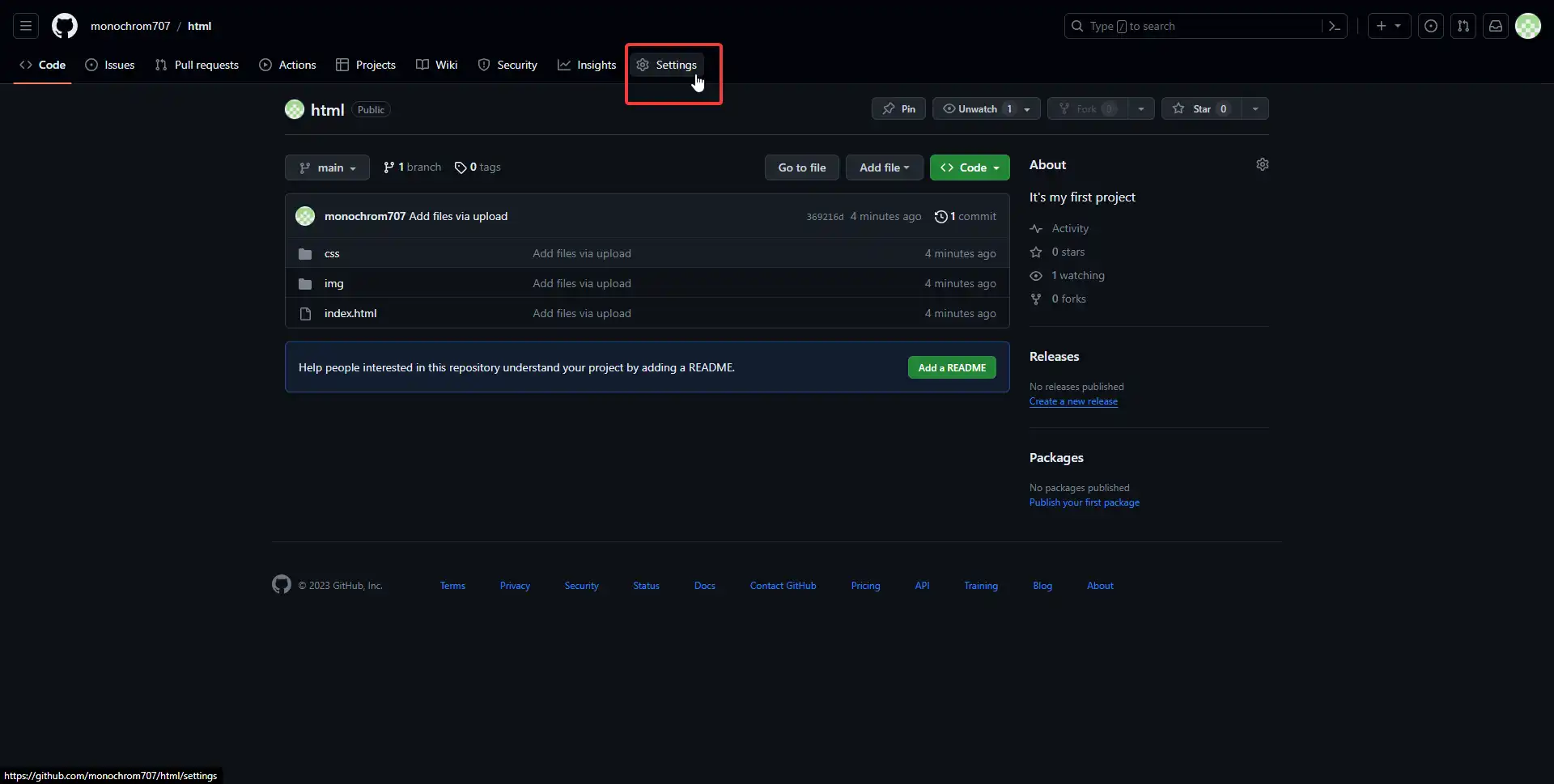View 1 watching link
Image resolution: width=1554 pixels, height=784 pixels.
click(1068, 275)
